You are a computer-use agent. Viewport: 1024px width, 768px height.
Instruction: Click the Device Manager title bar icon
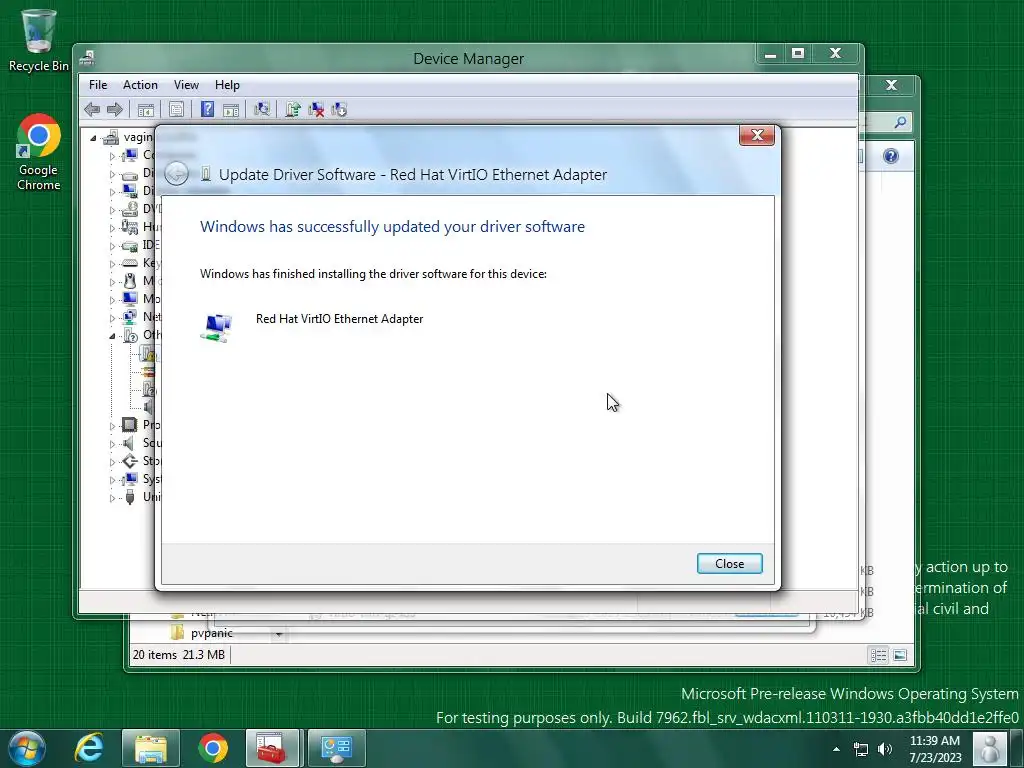(87, 58)
